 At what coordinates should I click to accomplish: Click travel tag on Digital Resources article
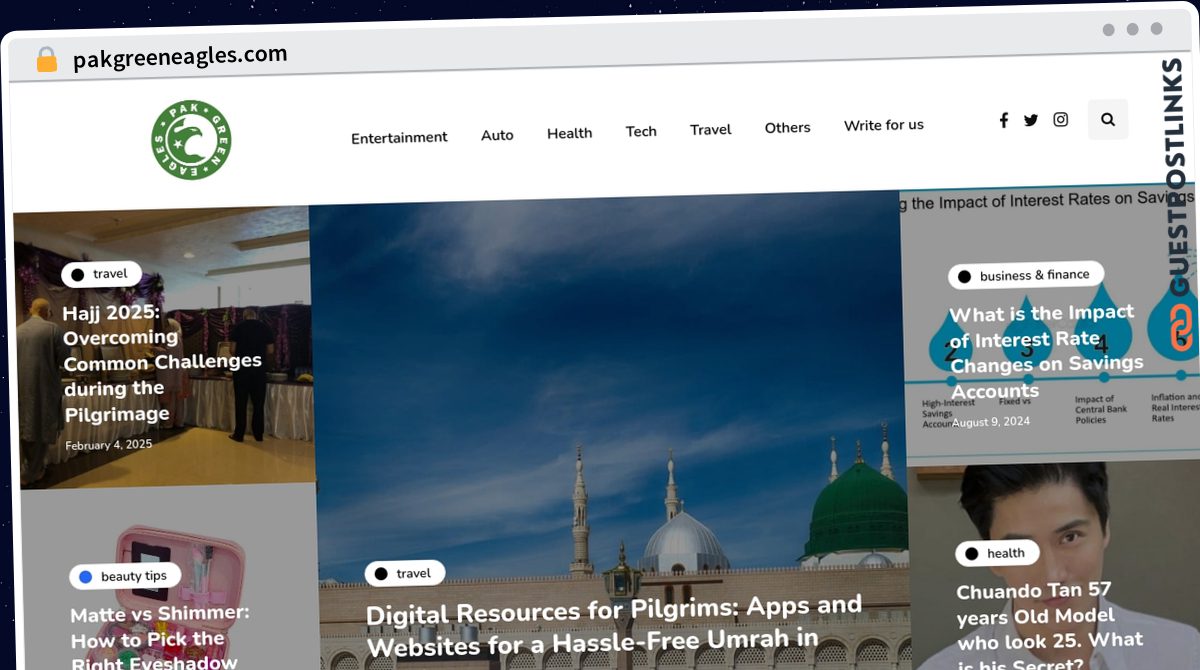(405, 573)
